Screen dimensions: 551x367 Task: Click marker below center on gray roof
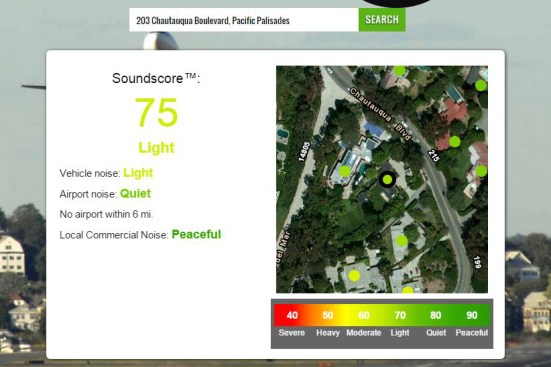click(x=402, y=240)
